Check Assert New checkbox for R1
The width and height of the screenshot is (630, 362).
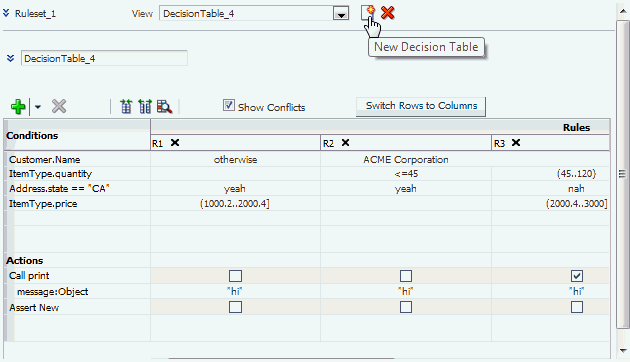click(x=235, y=307)
